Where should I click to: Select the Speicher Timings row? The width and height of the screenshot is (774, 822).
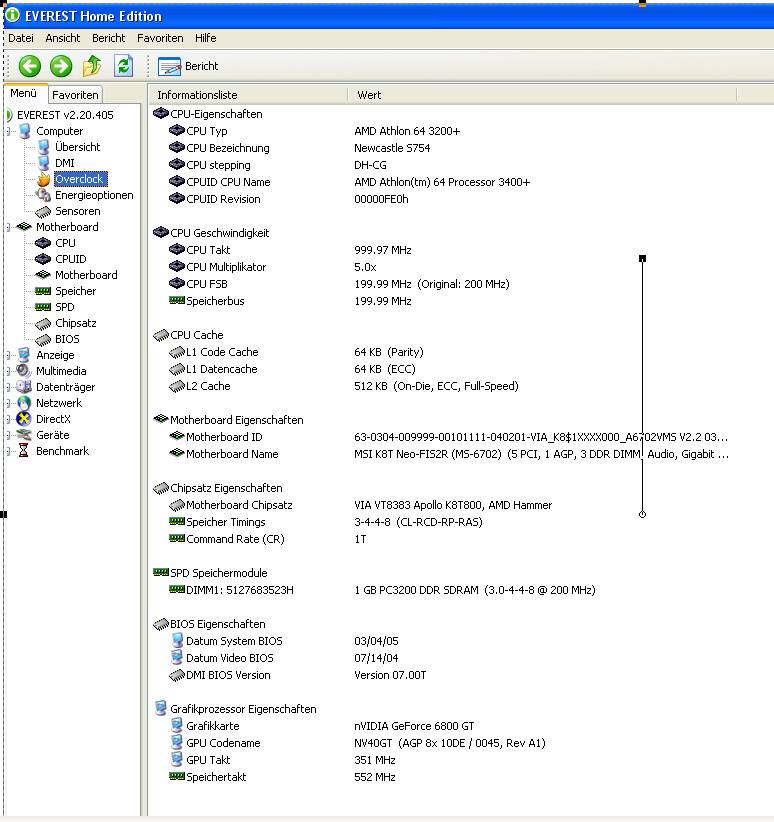[x=326, y=522]
